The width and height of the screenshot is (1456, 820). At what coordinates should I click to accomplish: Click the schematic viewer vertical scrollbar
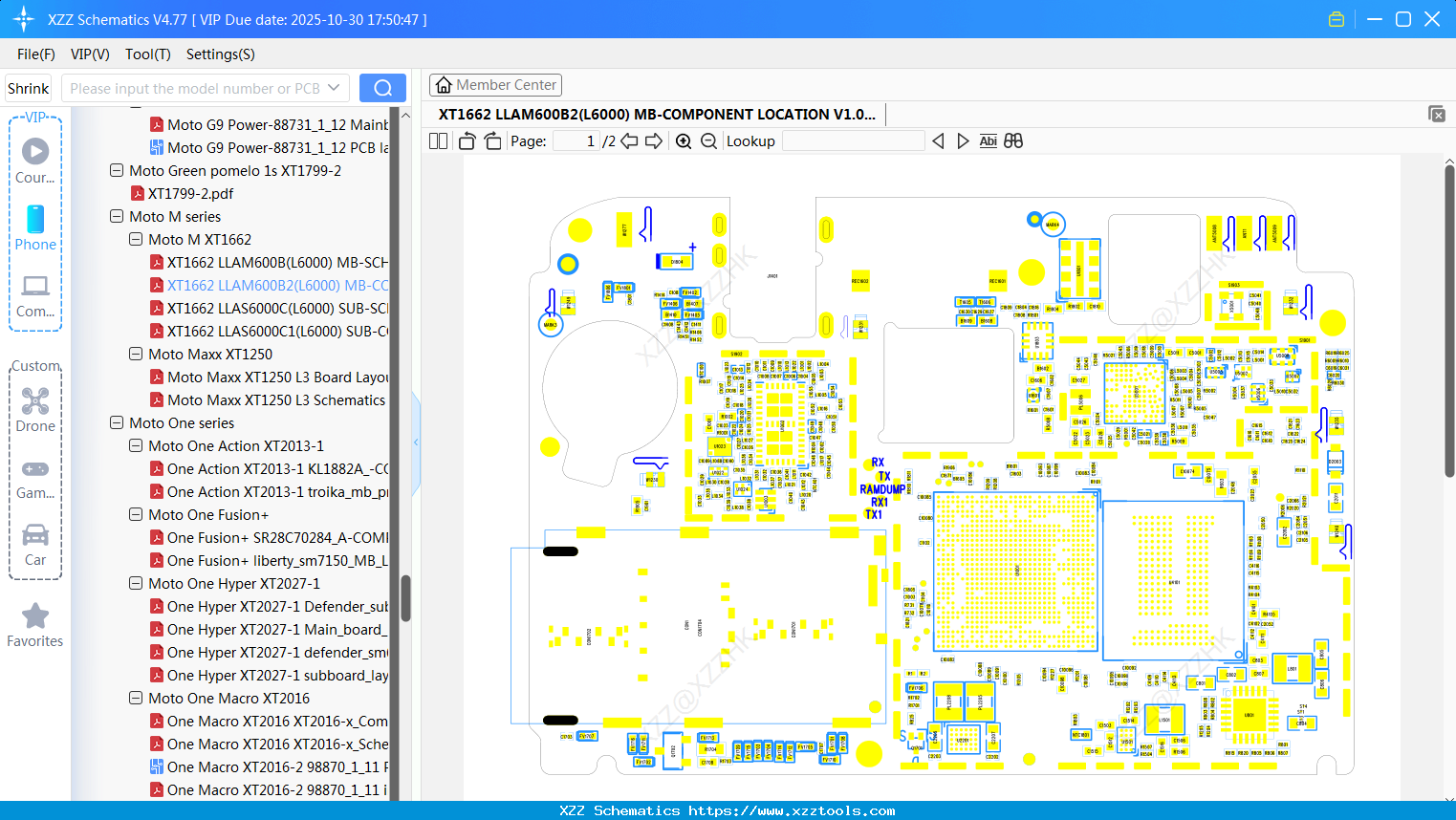[1449, 321]
